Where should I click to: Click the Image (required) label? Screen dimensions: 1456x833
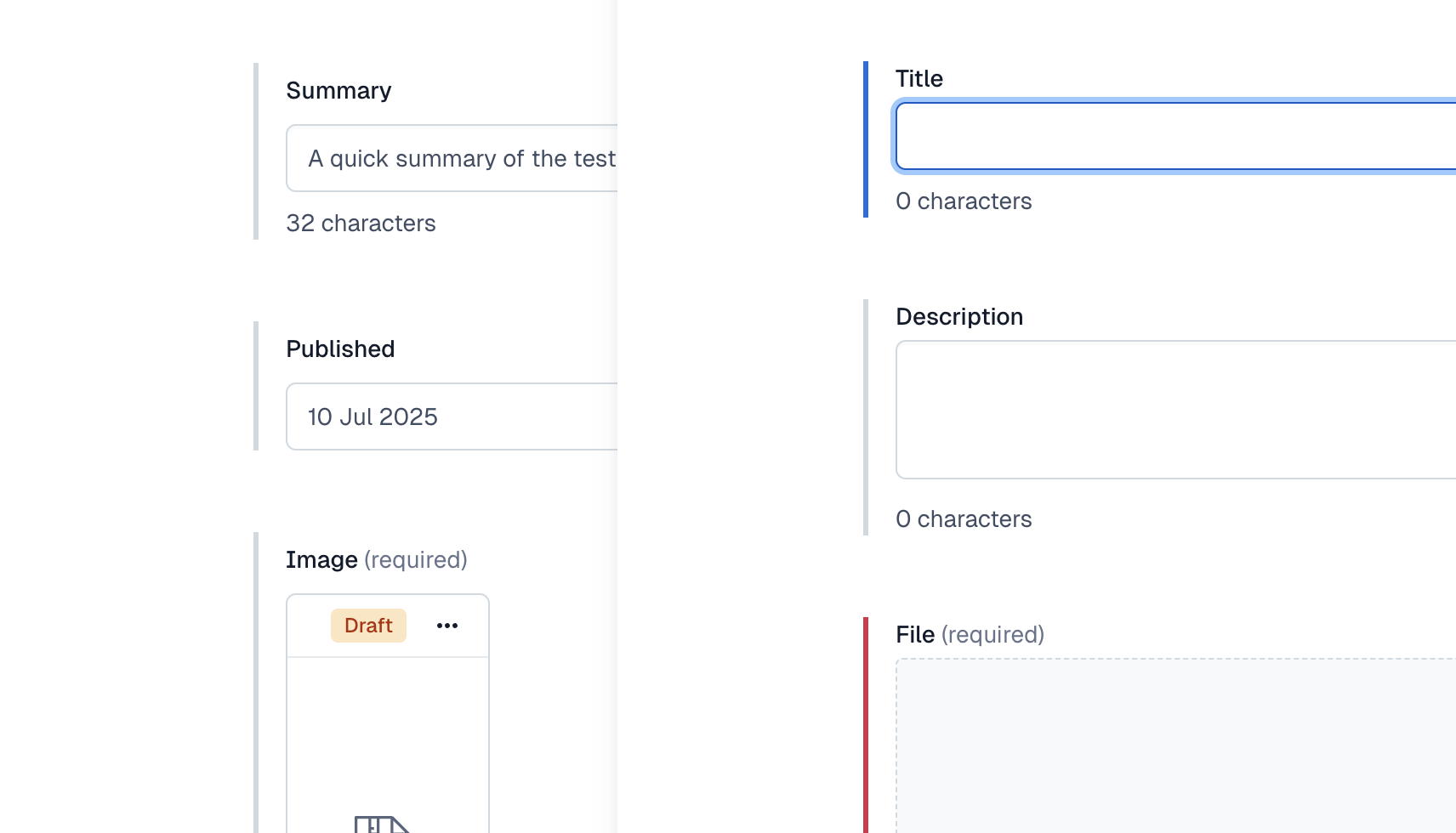coord(377,560)
